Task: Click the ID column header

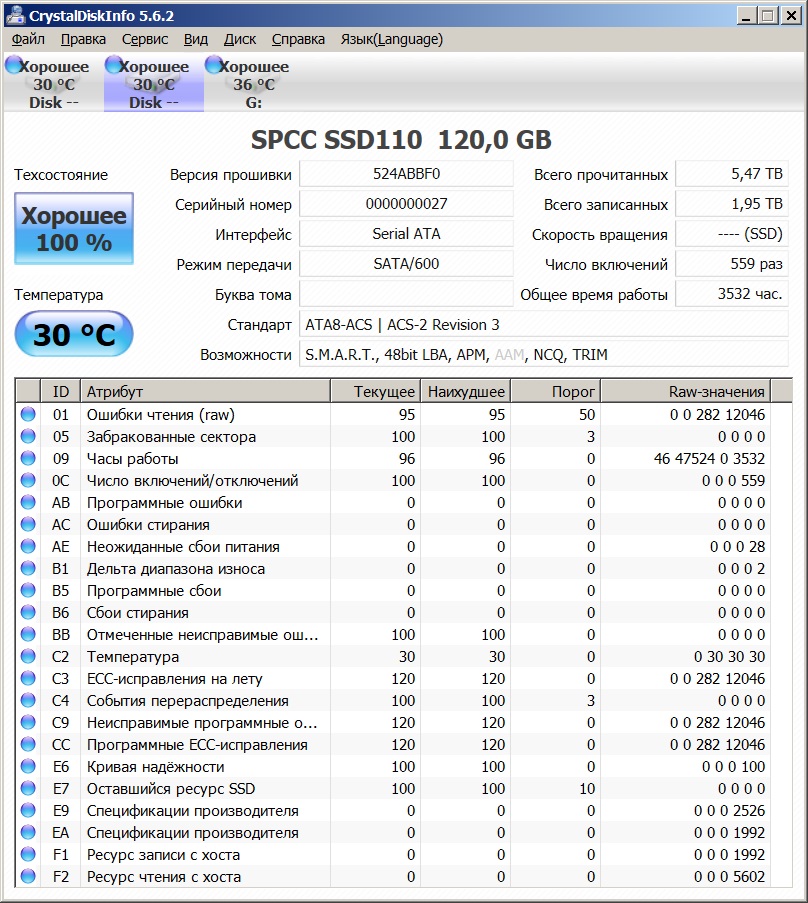Action: click(x=60, y=391)
